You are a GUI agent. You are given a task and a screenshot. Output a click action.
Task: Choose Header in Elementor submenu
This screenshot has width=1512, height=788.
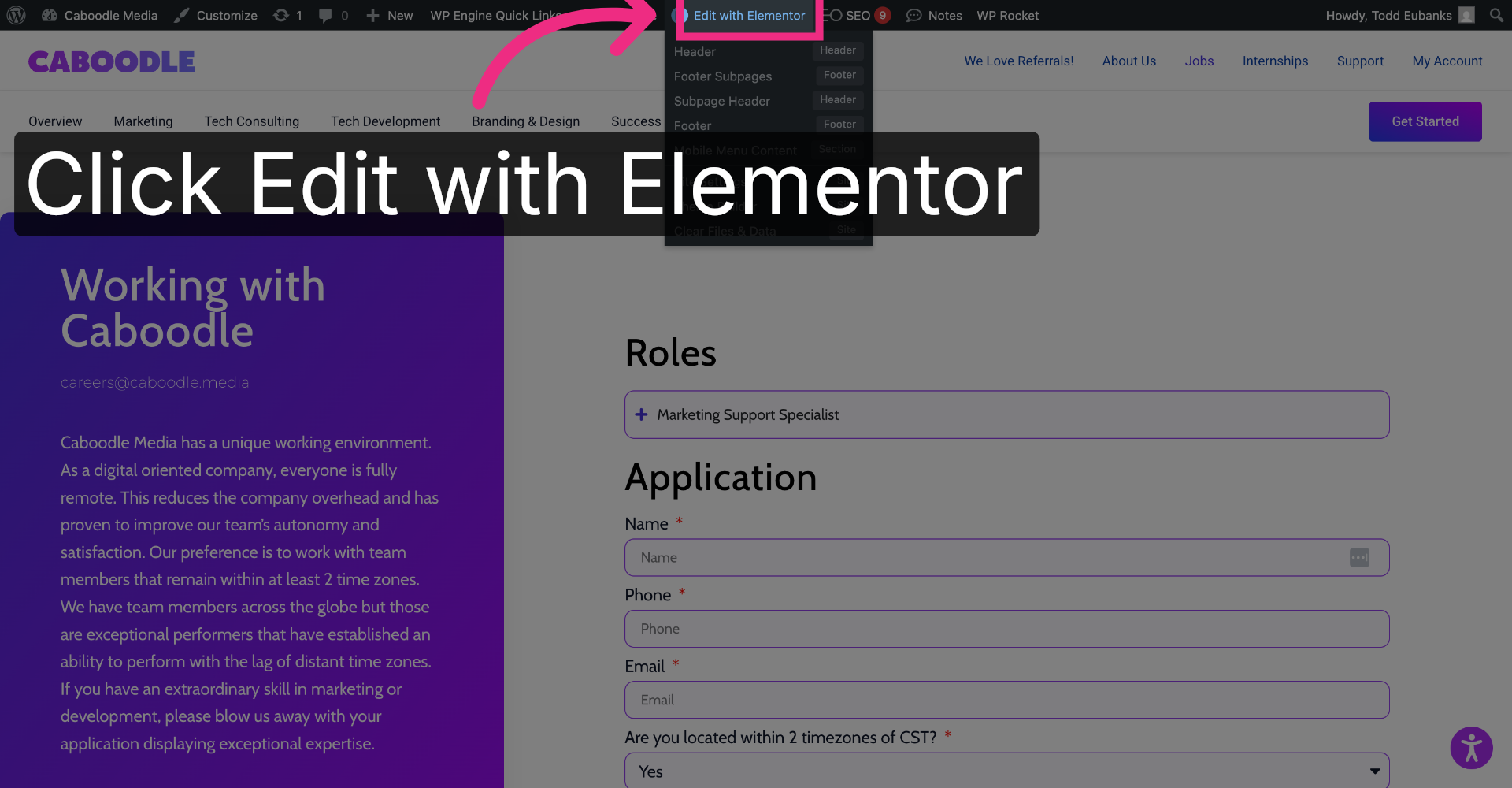[x=769, y=51]
